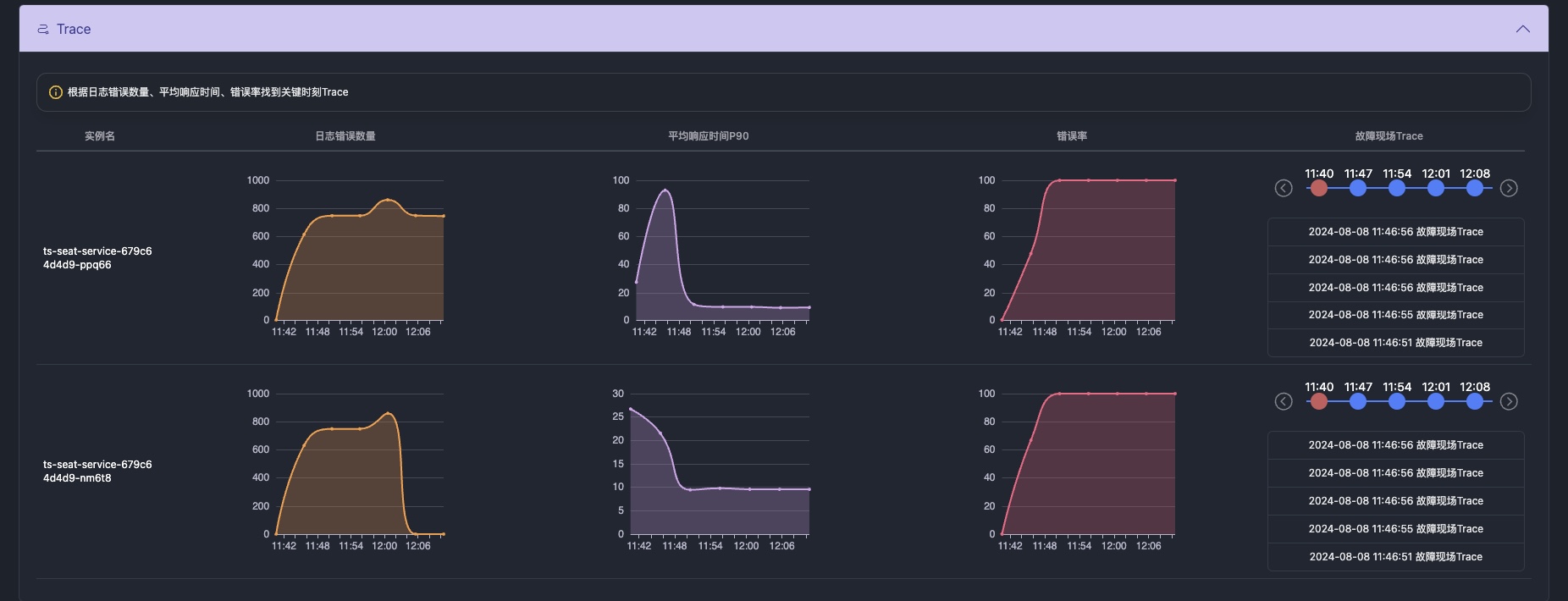Screen dimensions: 1568x601
Task: Open the 11:46:51 fault trace for the nm6t8 instance
Action: click(1395, 557)
